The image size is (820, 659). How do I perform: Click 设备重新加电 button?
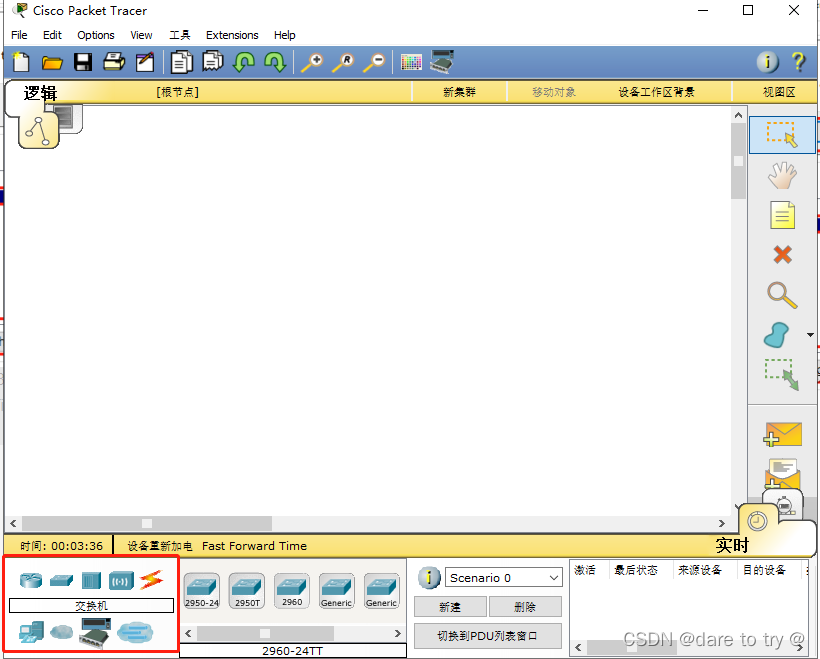coord(160,546)
